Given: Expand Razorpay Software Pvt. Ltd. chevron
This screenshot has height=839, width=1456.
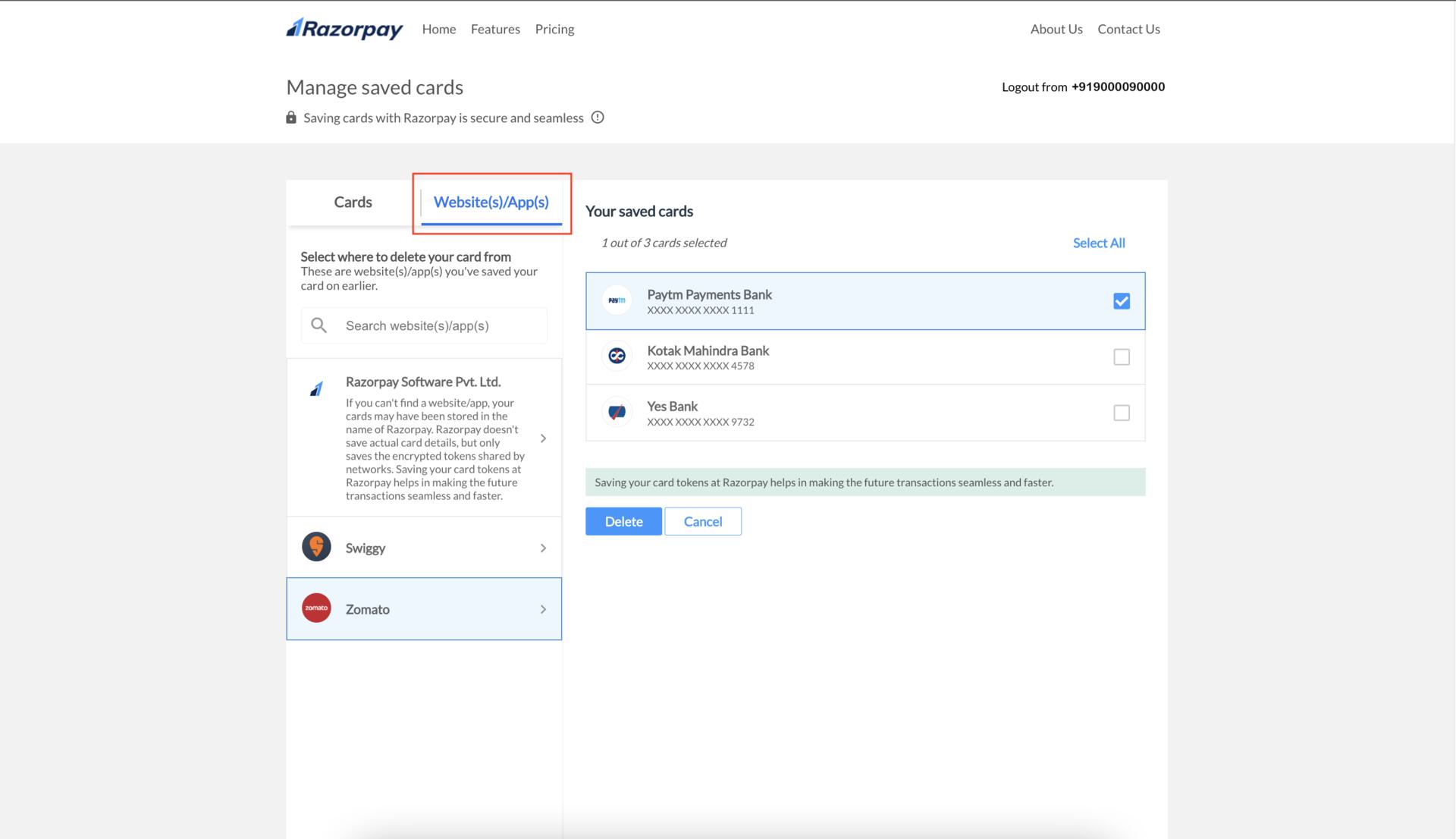Looking at the screenshot, I should 543,438.
